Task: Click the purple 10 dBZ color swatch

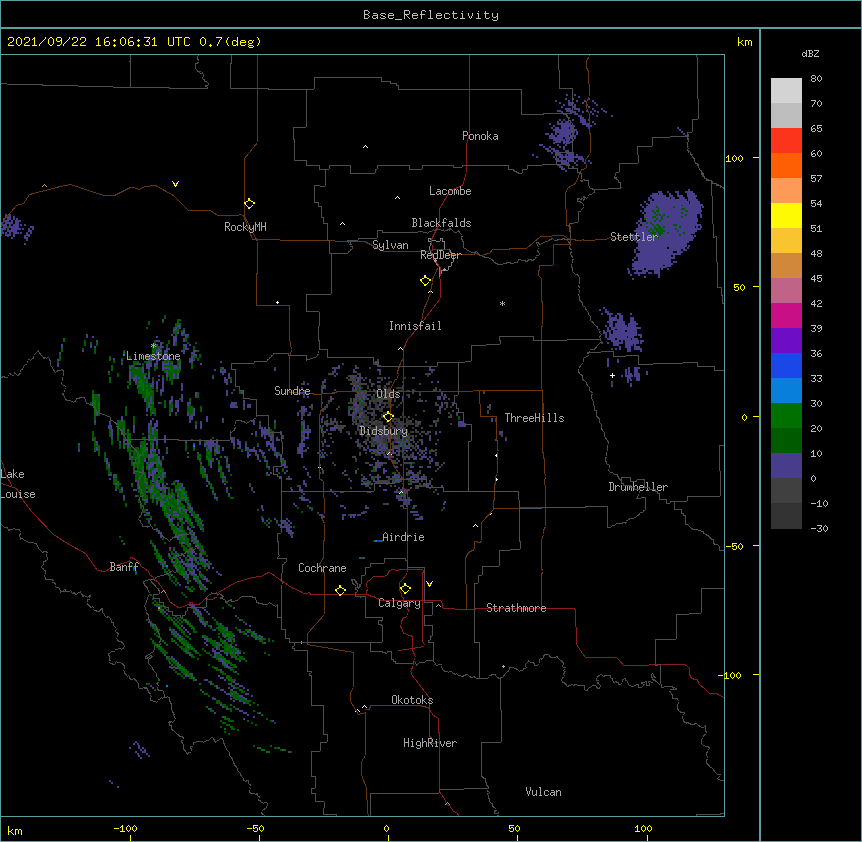Action: pyautogui.click(x=786, y=466)
